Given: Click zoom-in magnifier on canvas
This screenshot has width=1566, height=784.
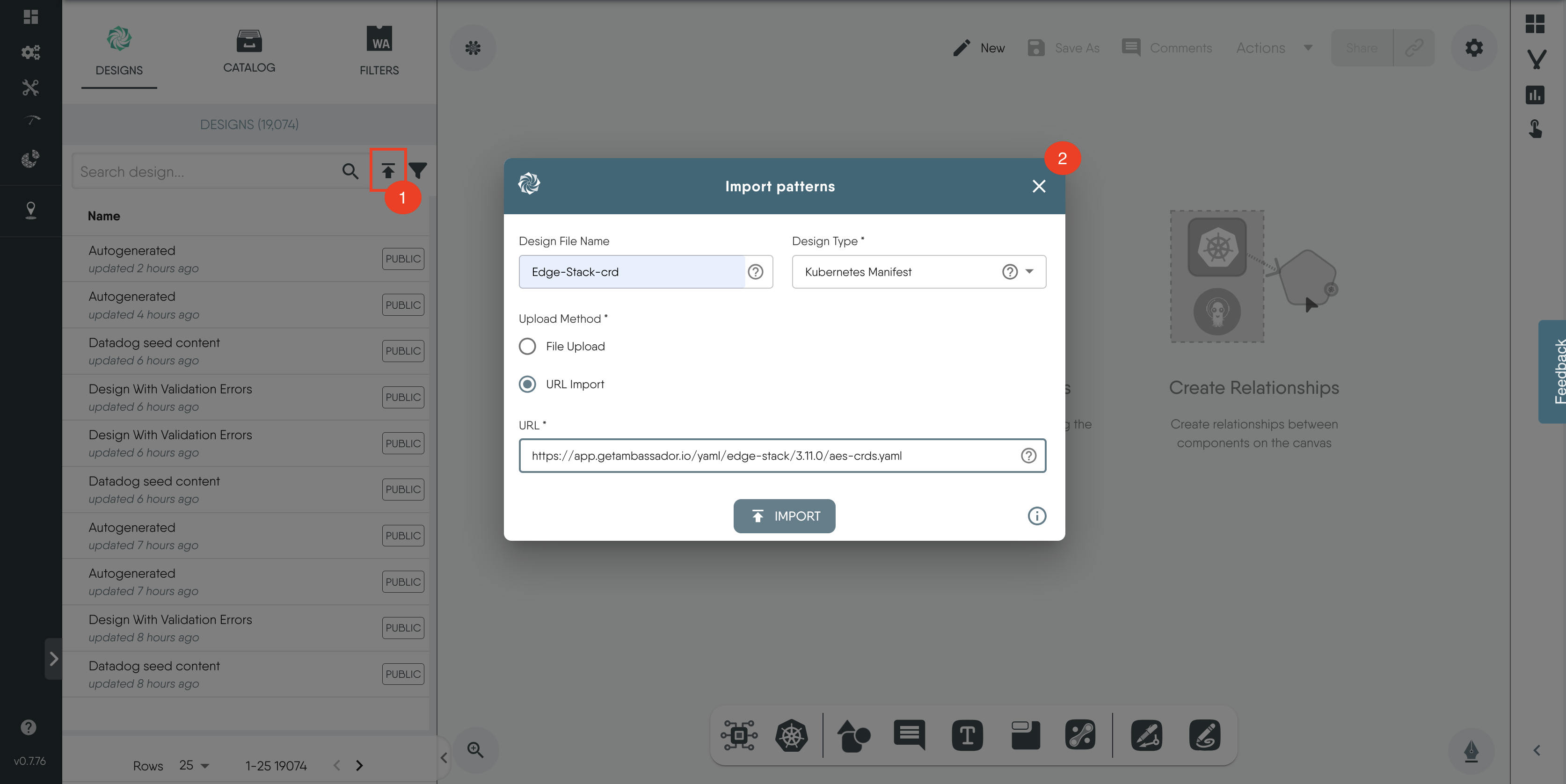Looking at the screenshot, I should (475, 750).
